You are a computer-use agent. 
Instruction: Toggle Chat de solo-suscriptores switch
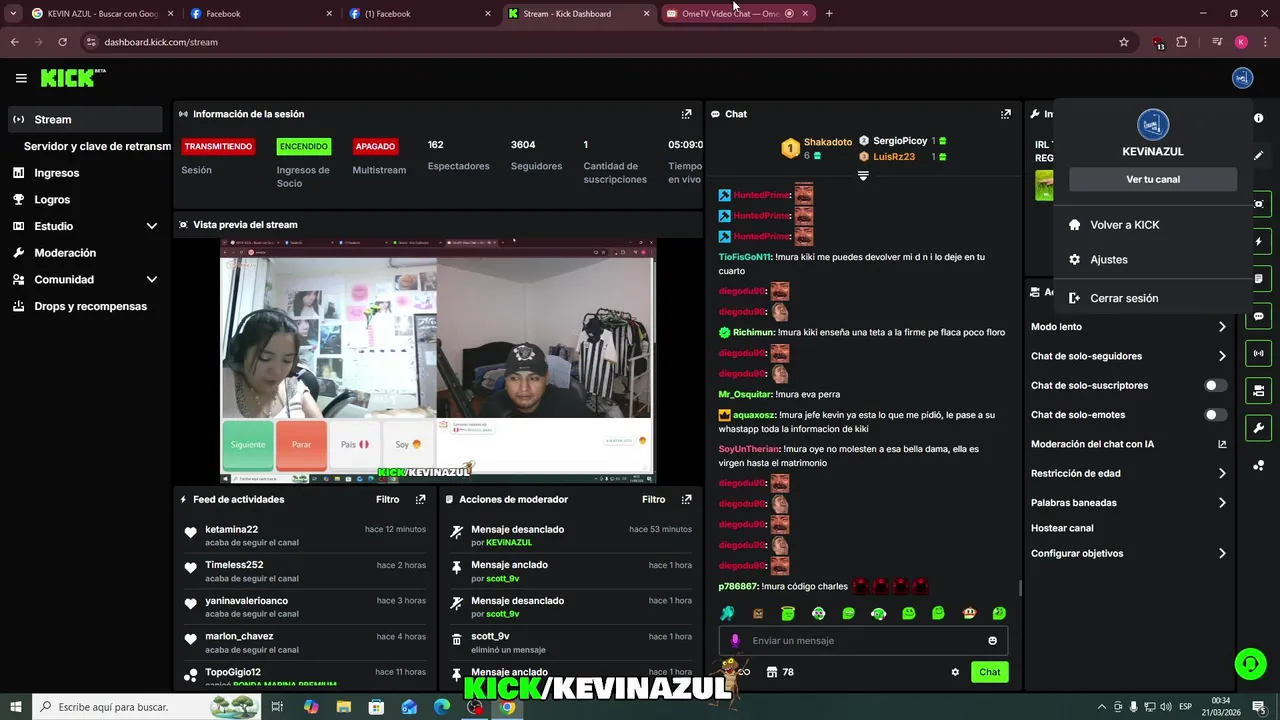pos(1215,385)
